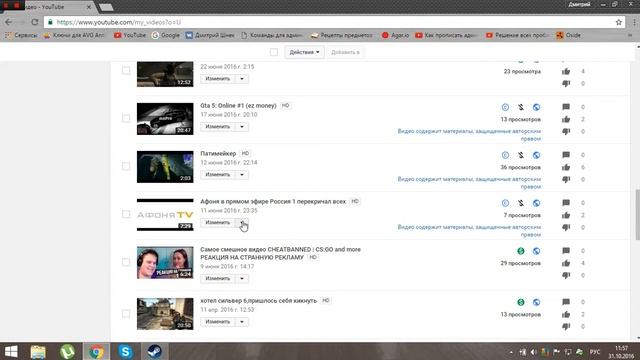Click globe icon for хотел сильвер 6 video
The image size is (640, 360).
[x=536, y=302]
